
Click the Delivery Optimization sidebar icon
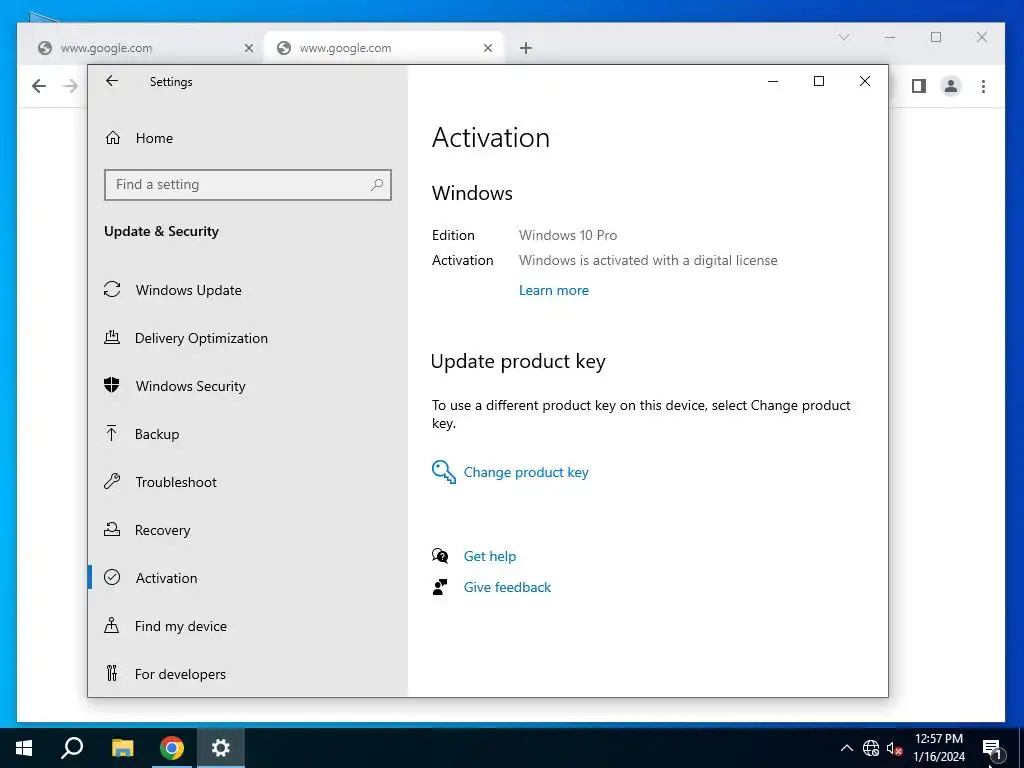112,337
